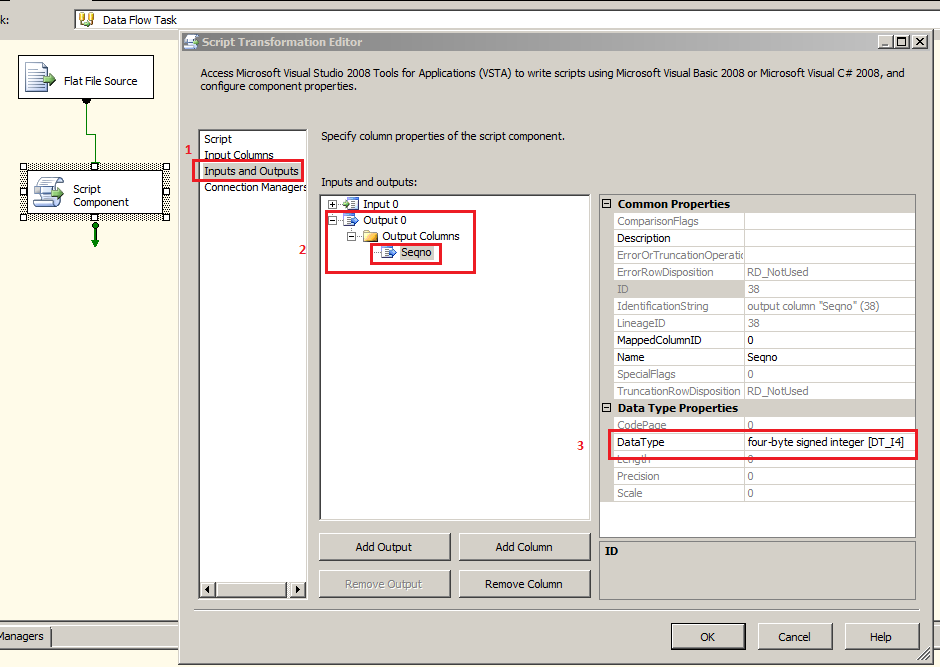Select the Flat File Source component icon
The image size is (940, 667).
[40, 76]
